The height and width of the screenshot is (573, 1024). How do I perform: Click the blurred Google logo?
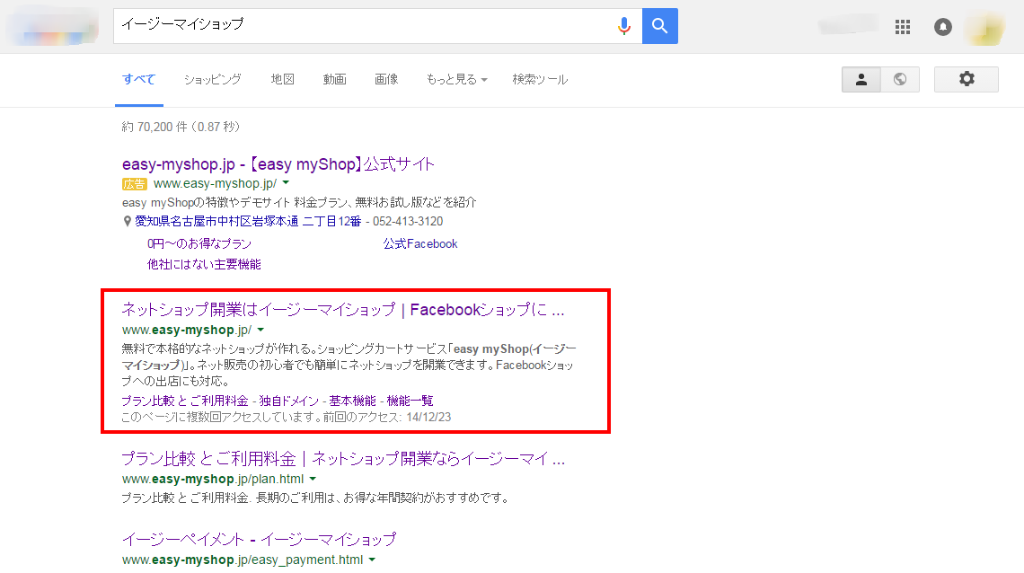[x=54, y=27]
